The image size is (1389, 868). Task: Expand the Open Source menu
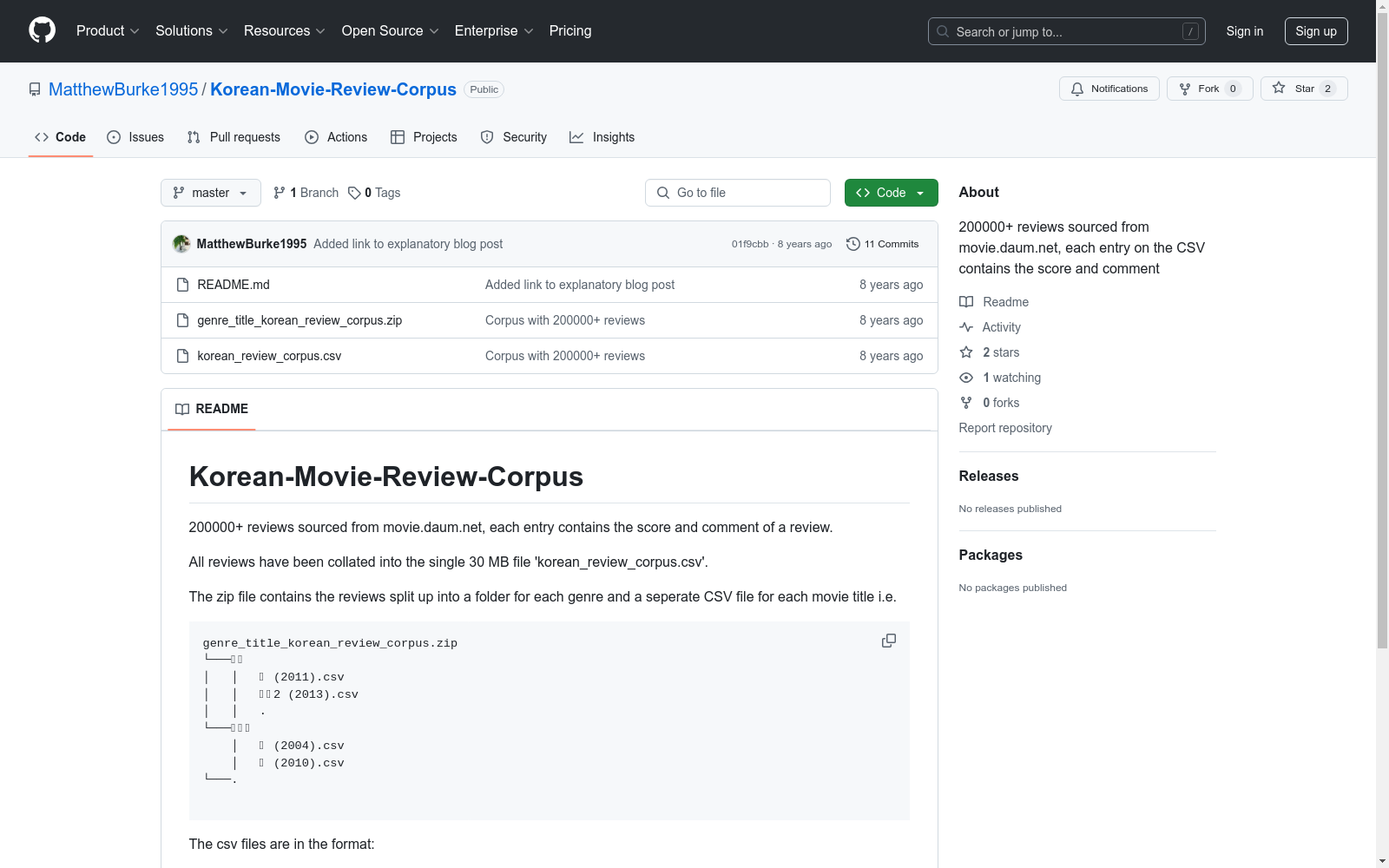point(390,30)
